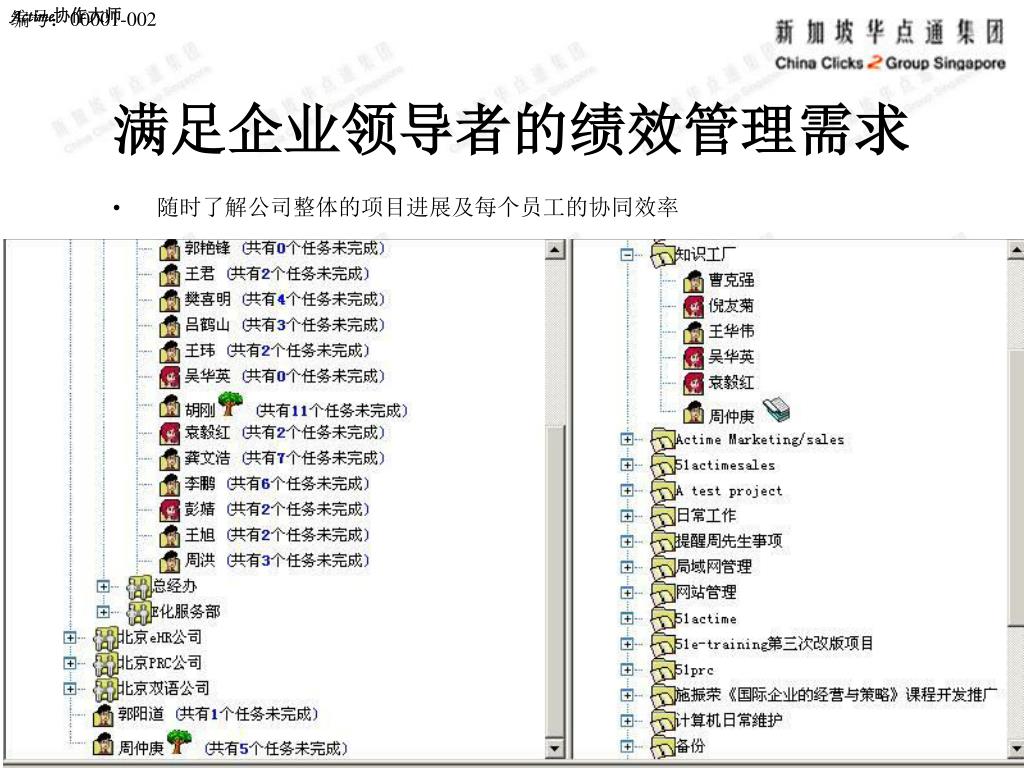Click the Actime Marketing/sales folder icon

663,440
